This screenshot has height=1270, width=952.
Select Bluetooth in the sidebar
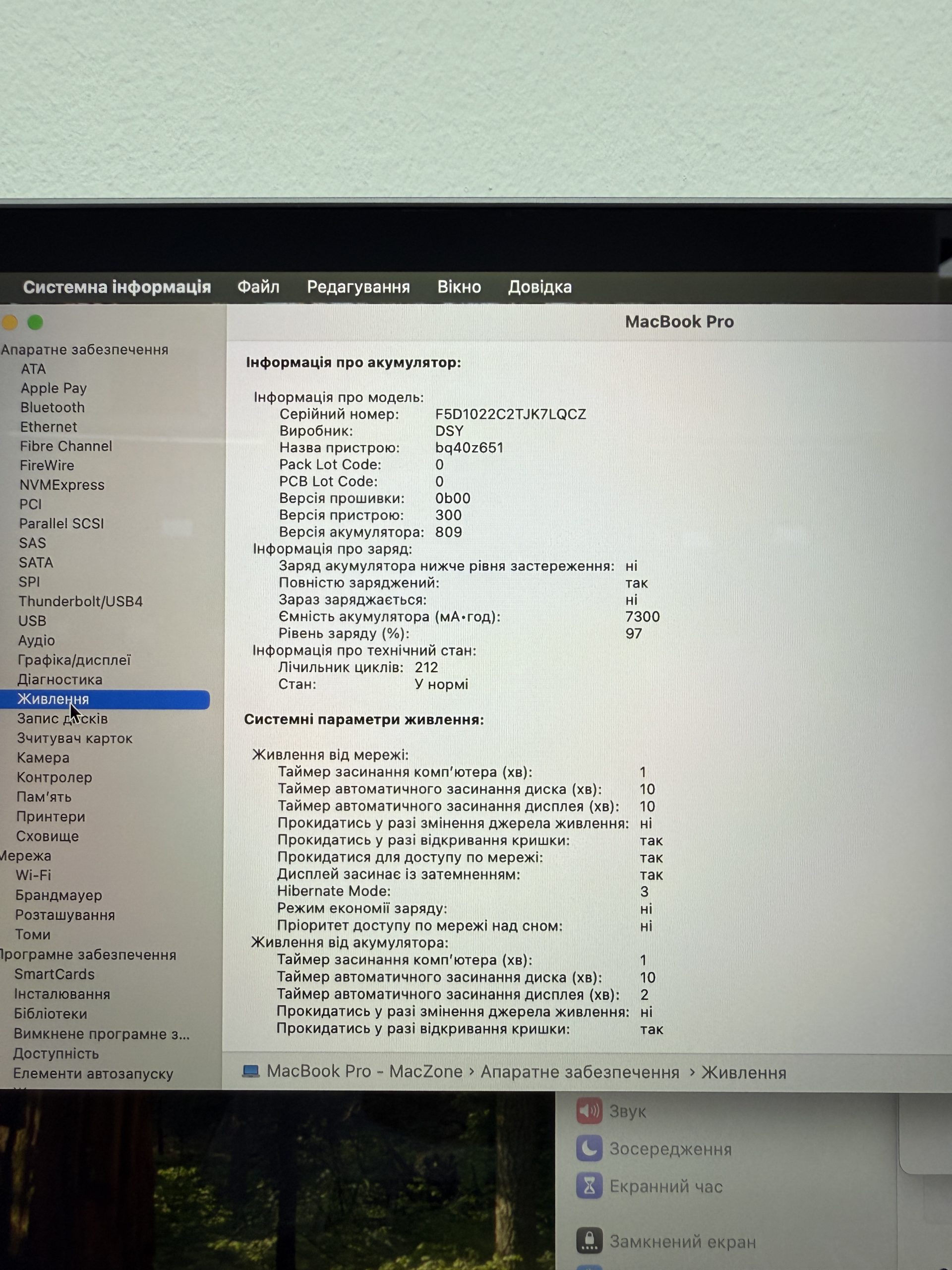(x=52, y=407)
